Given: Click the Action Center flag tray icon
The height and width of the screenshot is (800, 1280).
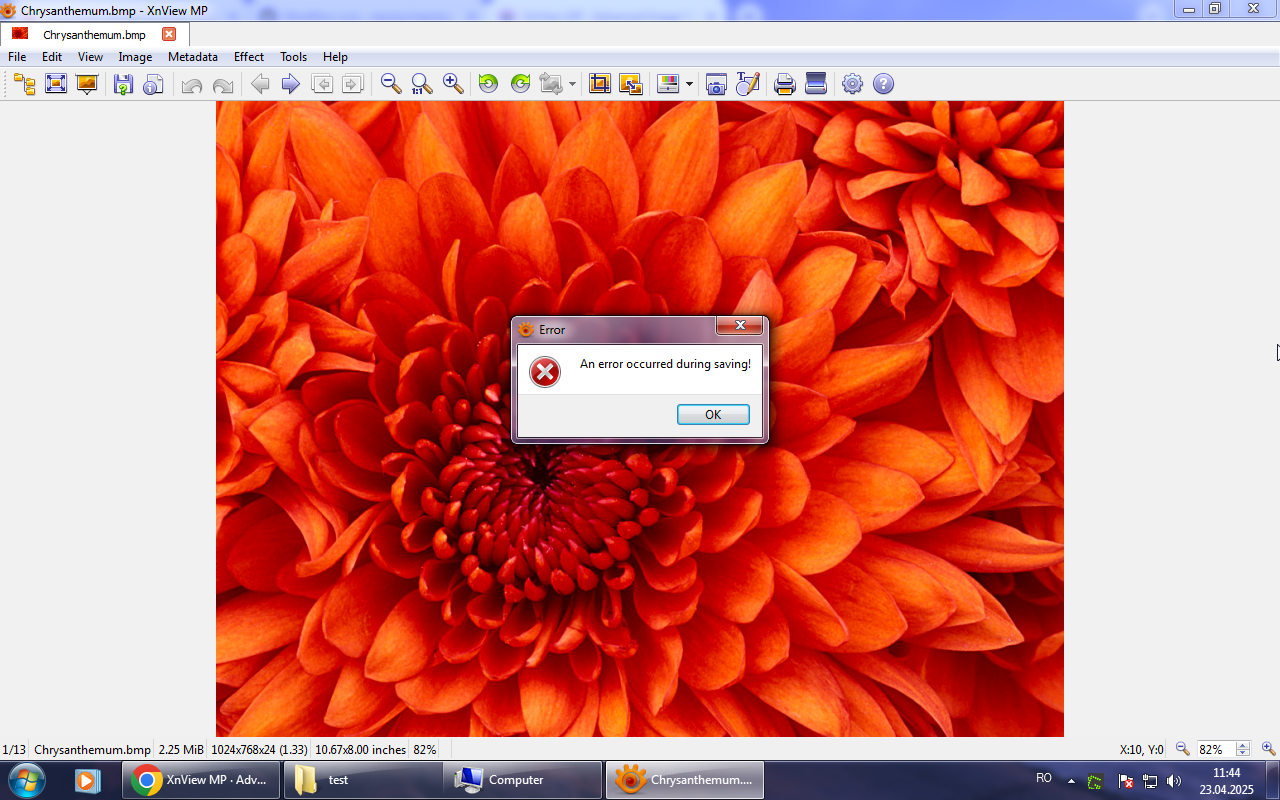Looking at the screenshot, I should 1125,781.
